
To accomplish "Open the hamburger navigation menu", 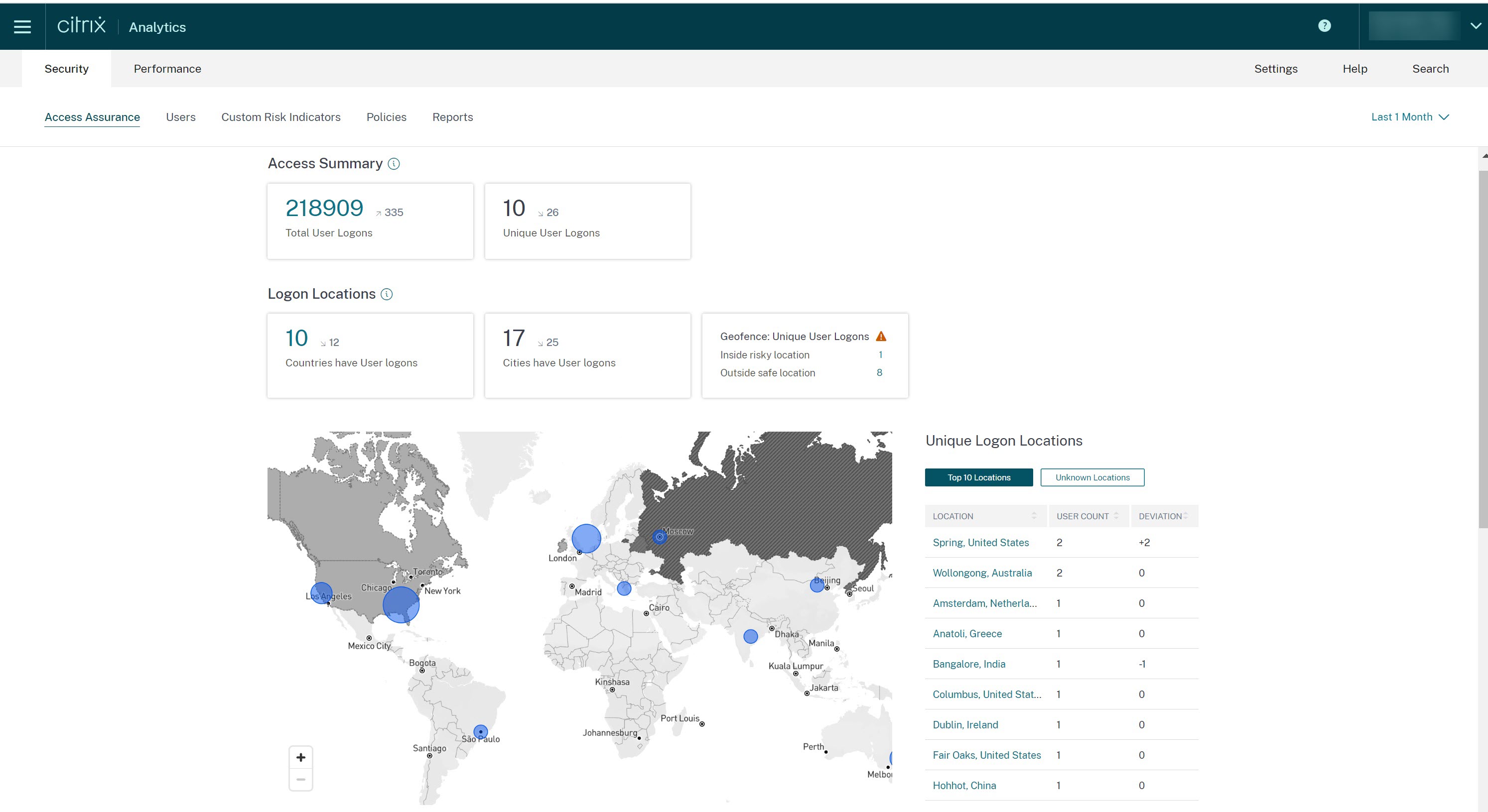I will 22,26.
